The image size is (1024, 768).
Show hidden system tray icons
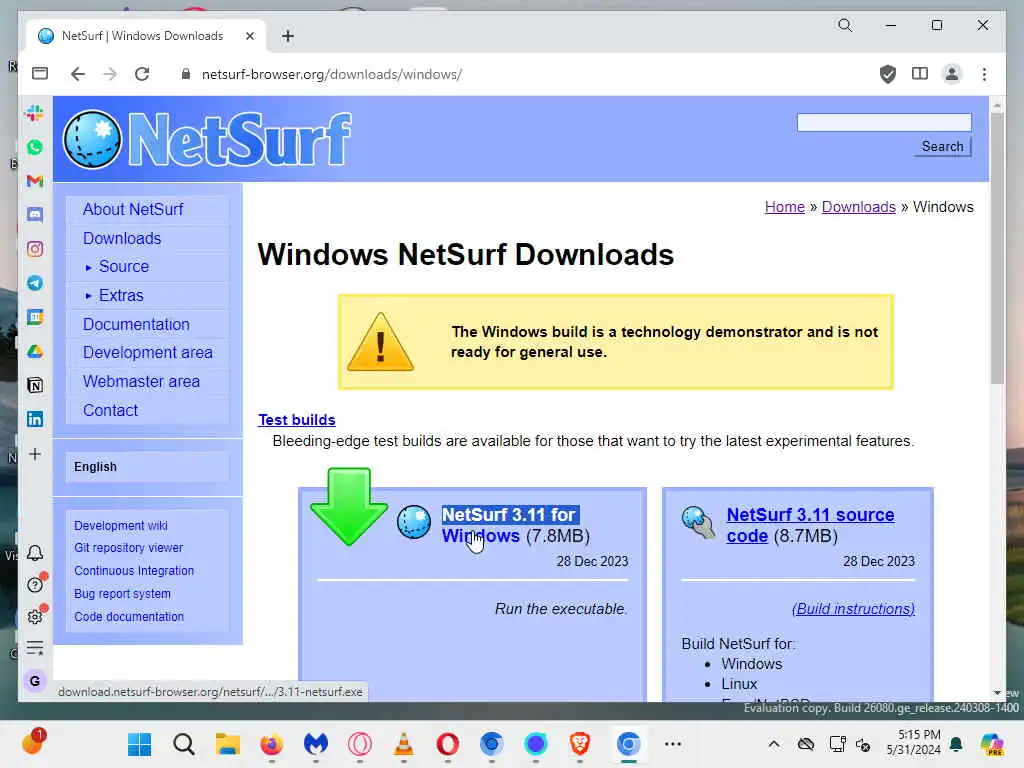point(774,744)
